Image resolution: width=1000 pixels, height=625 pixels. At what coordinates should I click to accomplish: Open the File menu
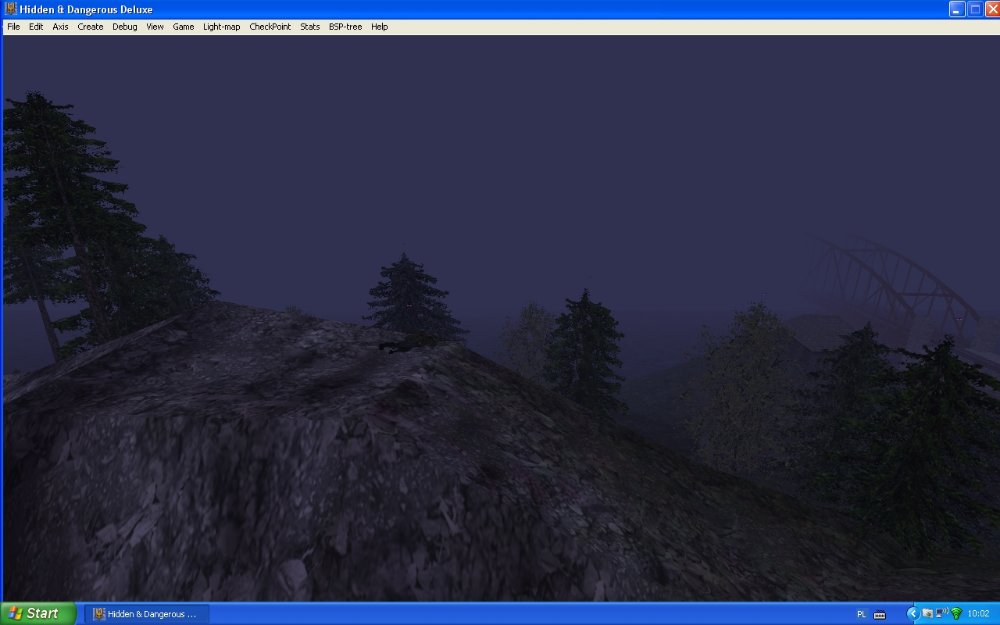[x=13, y=27]
